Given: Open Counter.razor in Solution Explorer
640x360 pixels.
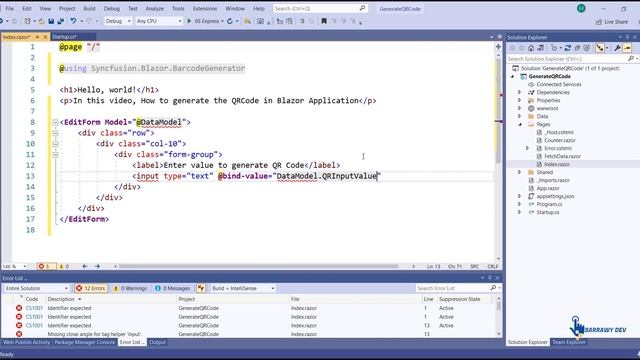Looking at the screenshot, I should click(x=560, y=140).
